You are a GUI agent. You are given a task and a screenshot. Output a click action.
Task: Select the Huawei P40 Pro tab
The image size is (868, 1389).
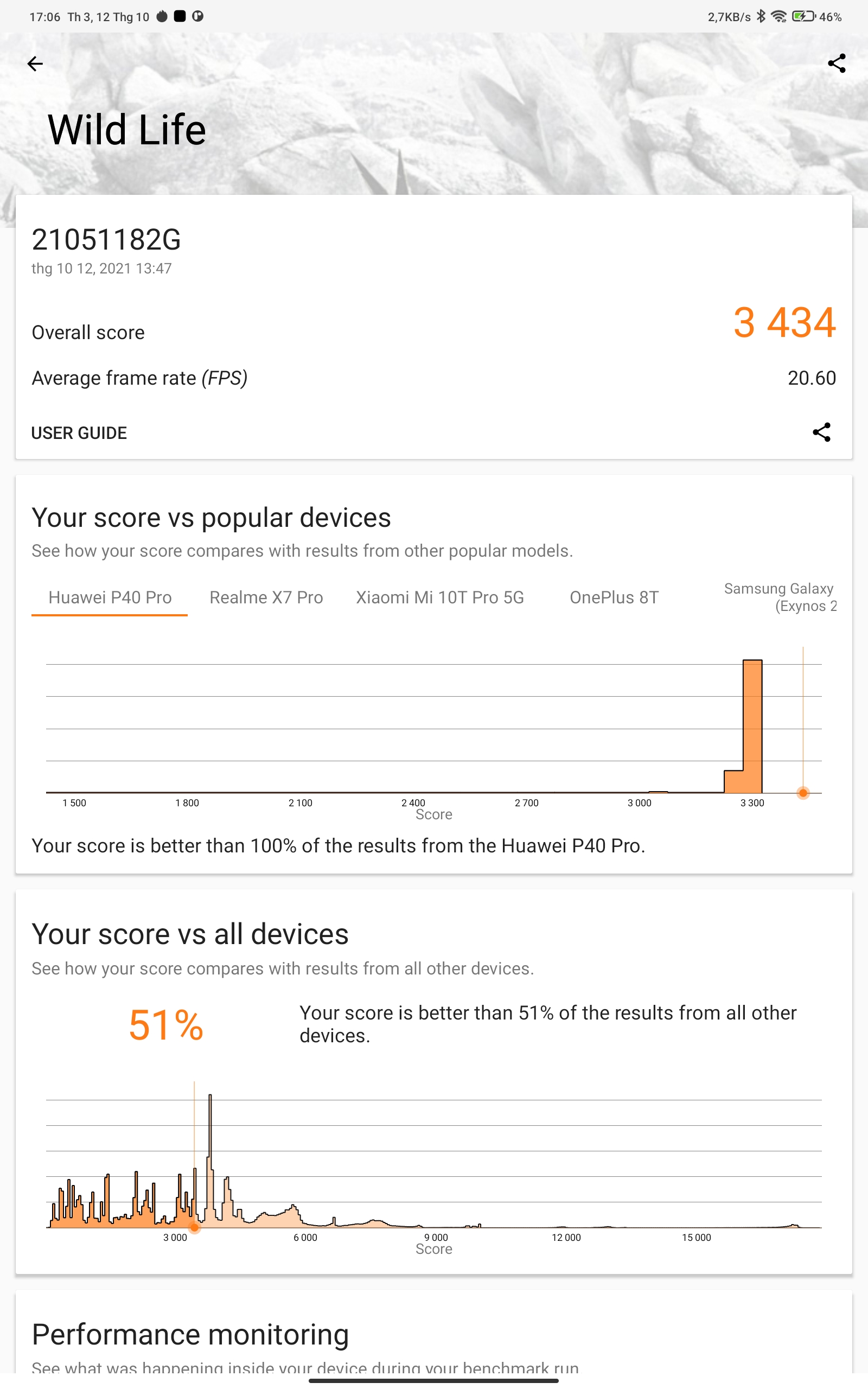(110, 597)
